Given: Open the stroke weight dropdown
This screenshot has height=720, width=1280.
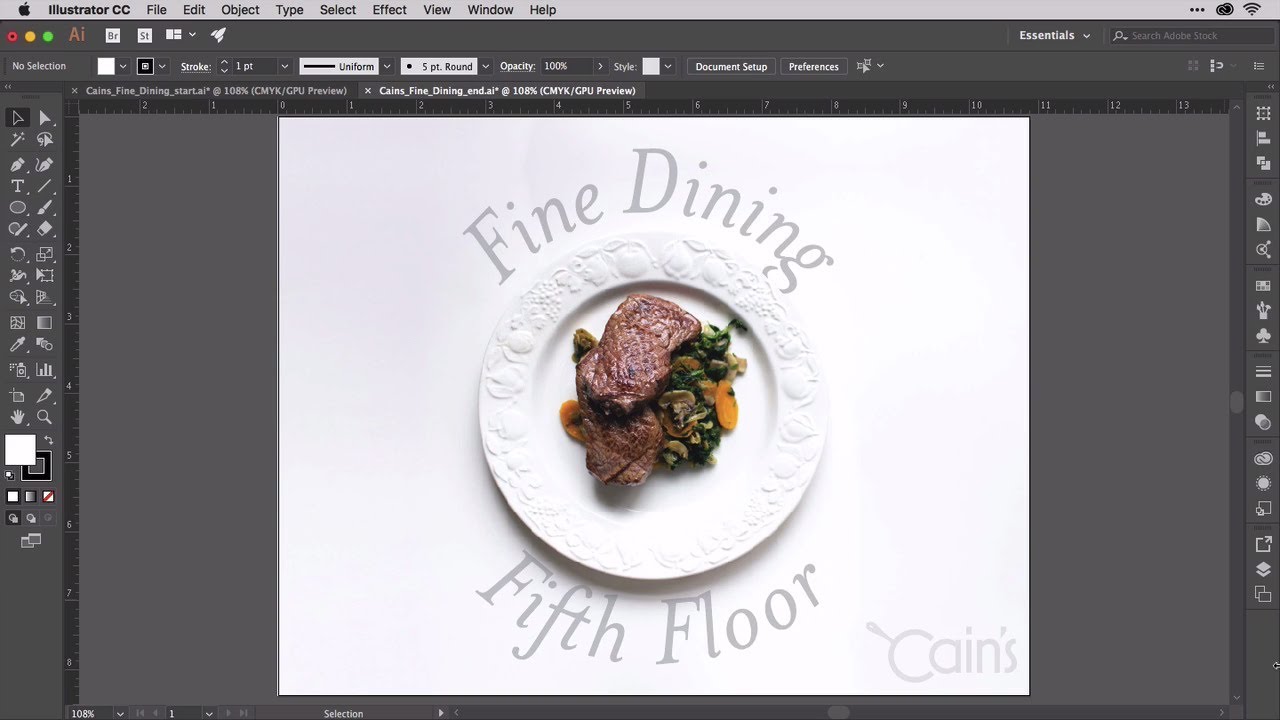Looking at the screenshot, I should coord(285,66).
